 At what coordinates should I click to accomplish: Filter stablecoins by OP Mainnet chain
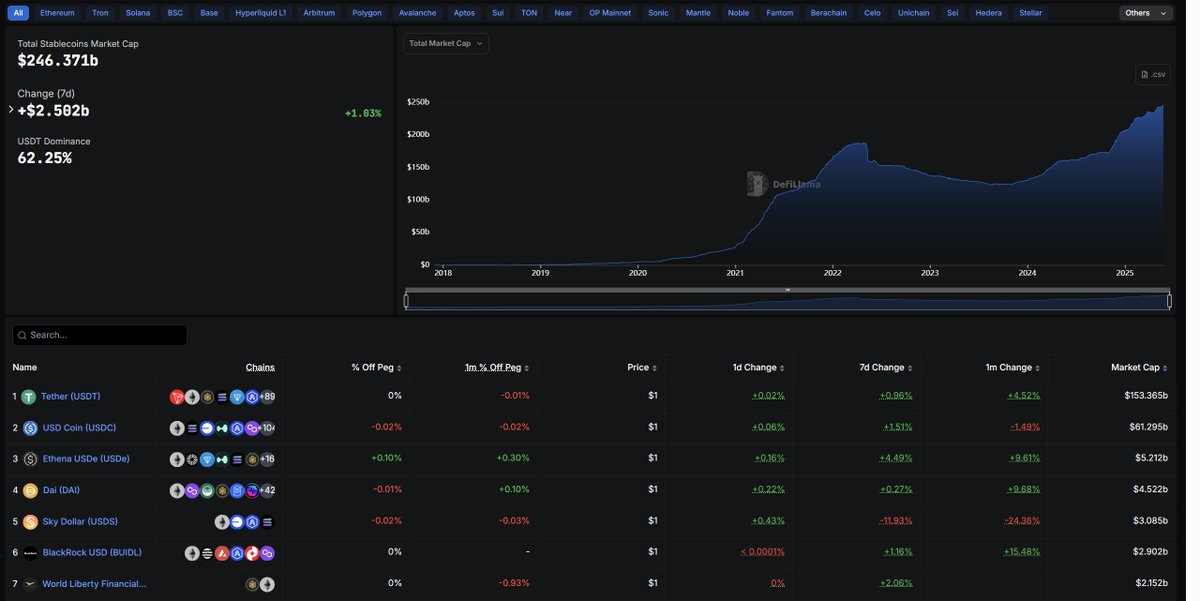[x=610, y=13]
